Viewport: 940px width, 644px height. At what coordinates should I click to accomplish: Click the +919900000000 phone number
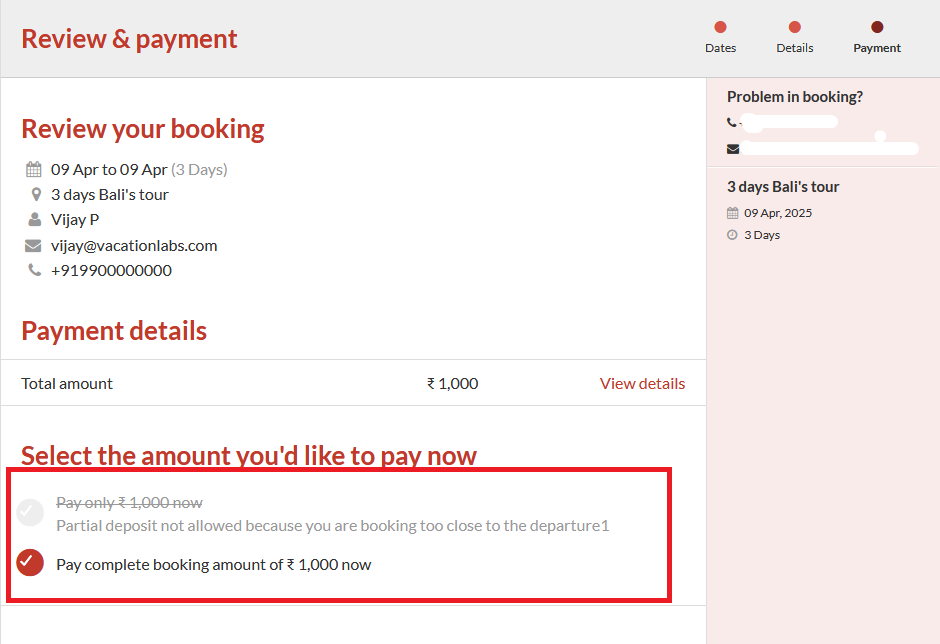111,270
